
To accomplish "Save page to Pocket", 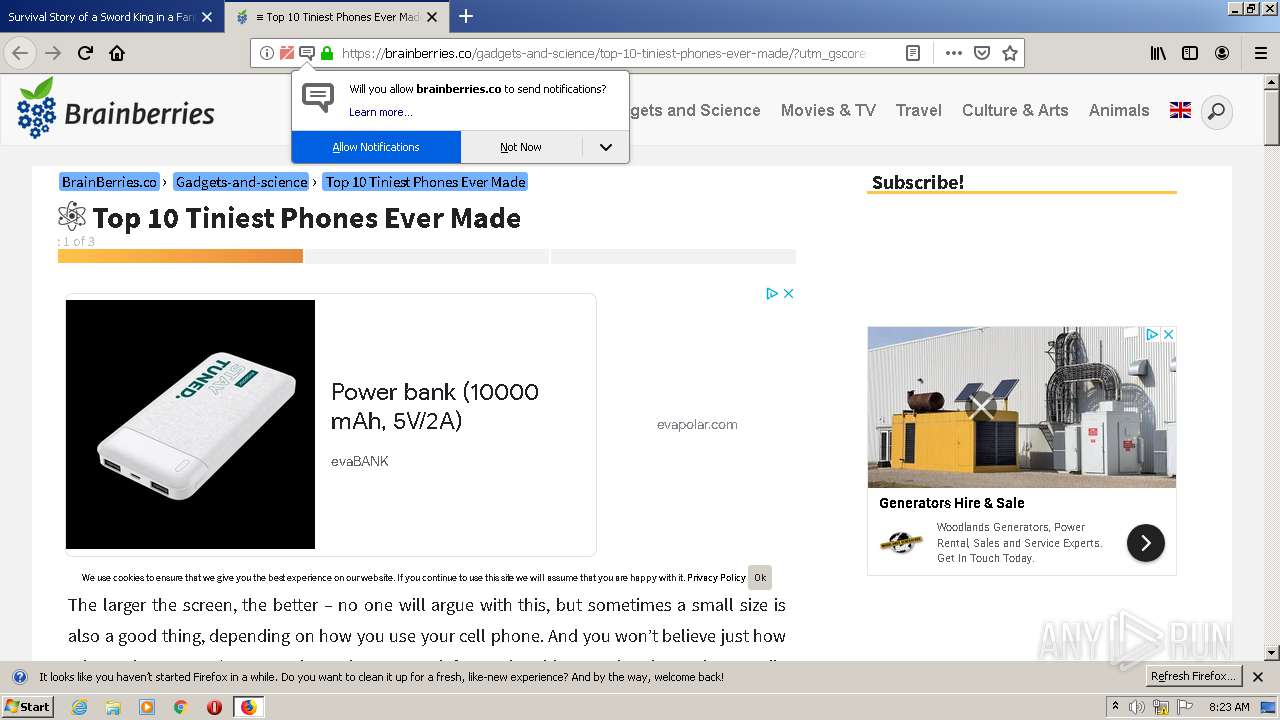I will point(982,53).
